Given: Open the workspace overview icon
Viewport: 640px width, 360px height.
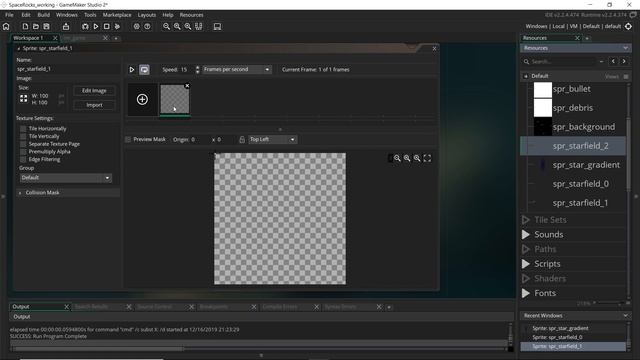Looking at the screenshot, I should (198, 27).
